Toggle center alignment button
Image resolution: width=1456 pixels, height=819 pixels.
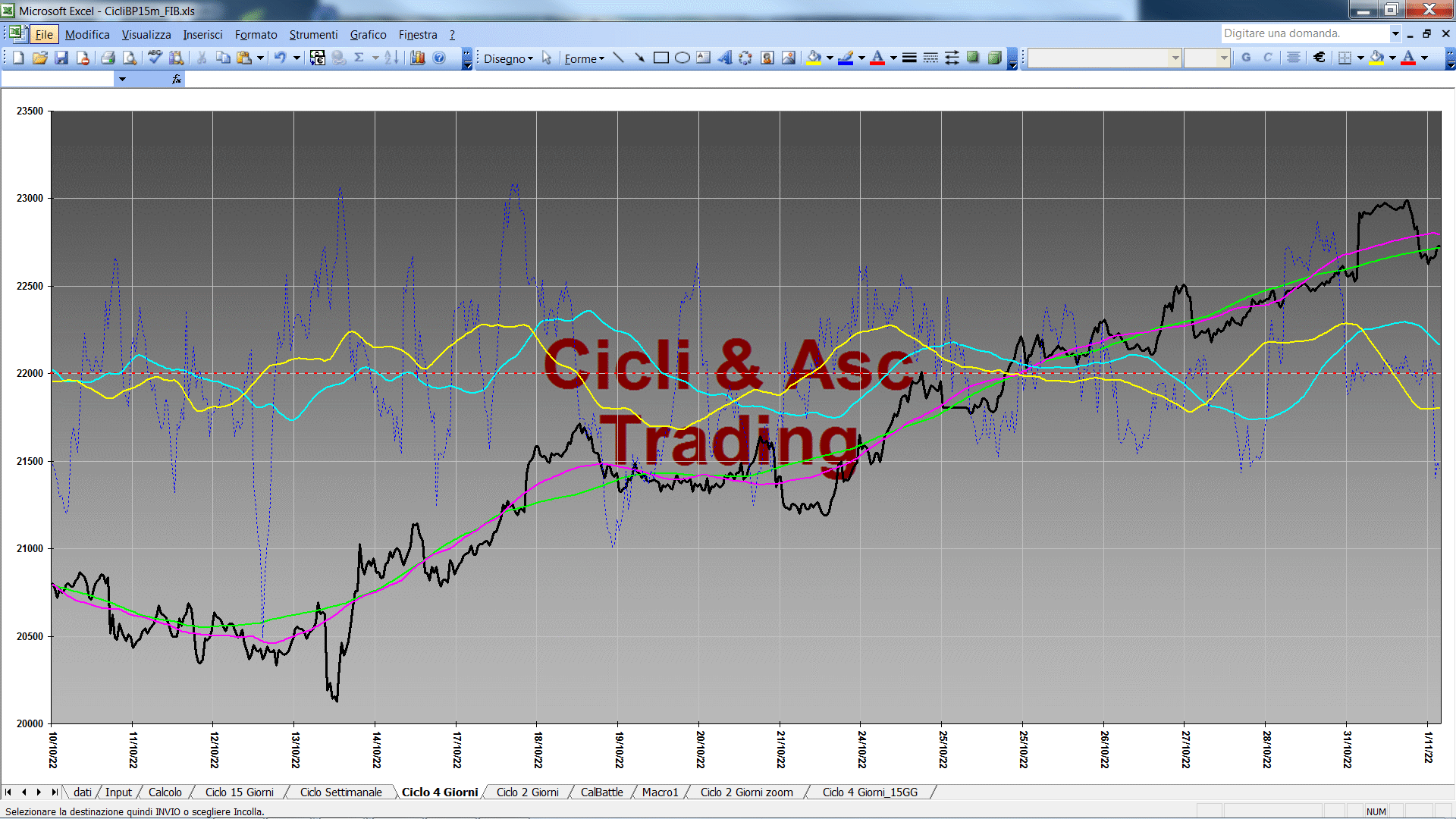click(1294, 58)
